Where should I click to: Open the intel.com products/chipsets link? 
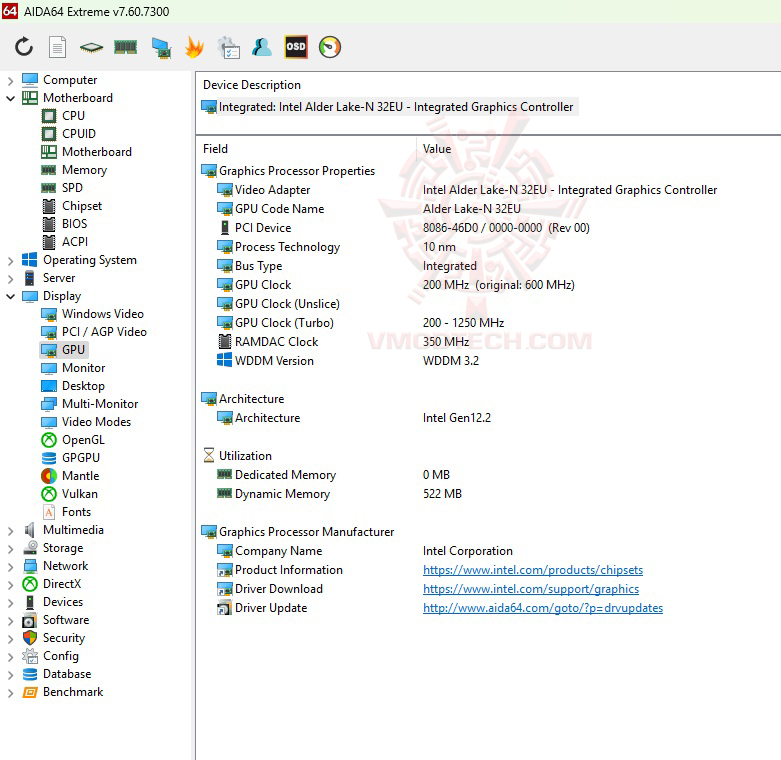point(532,570)
